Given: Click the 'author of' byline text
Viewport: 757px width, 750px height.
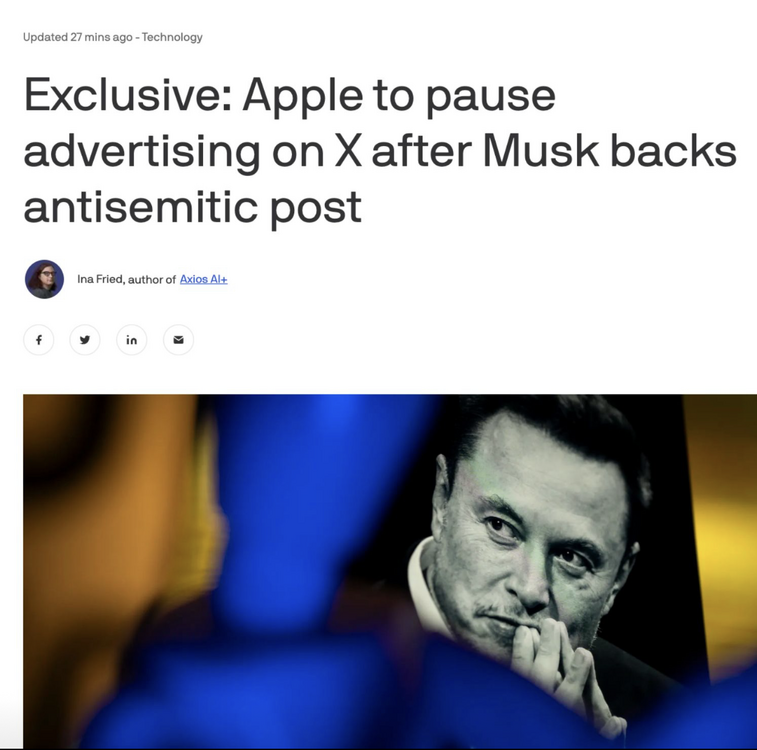Looking at the screenshot, I should tap(152, 279).
